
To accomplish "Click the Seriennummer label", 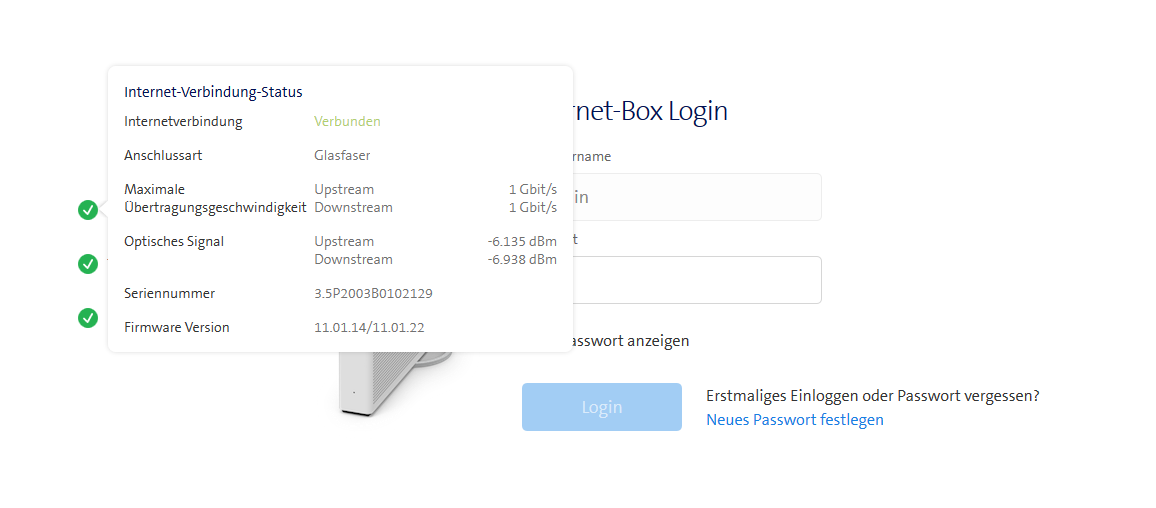I will [x=170, y=293].
